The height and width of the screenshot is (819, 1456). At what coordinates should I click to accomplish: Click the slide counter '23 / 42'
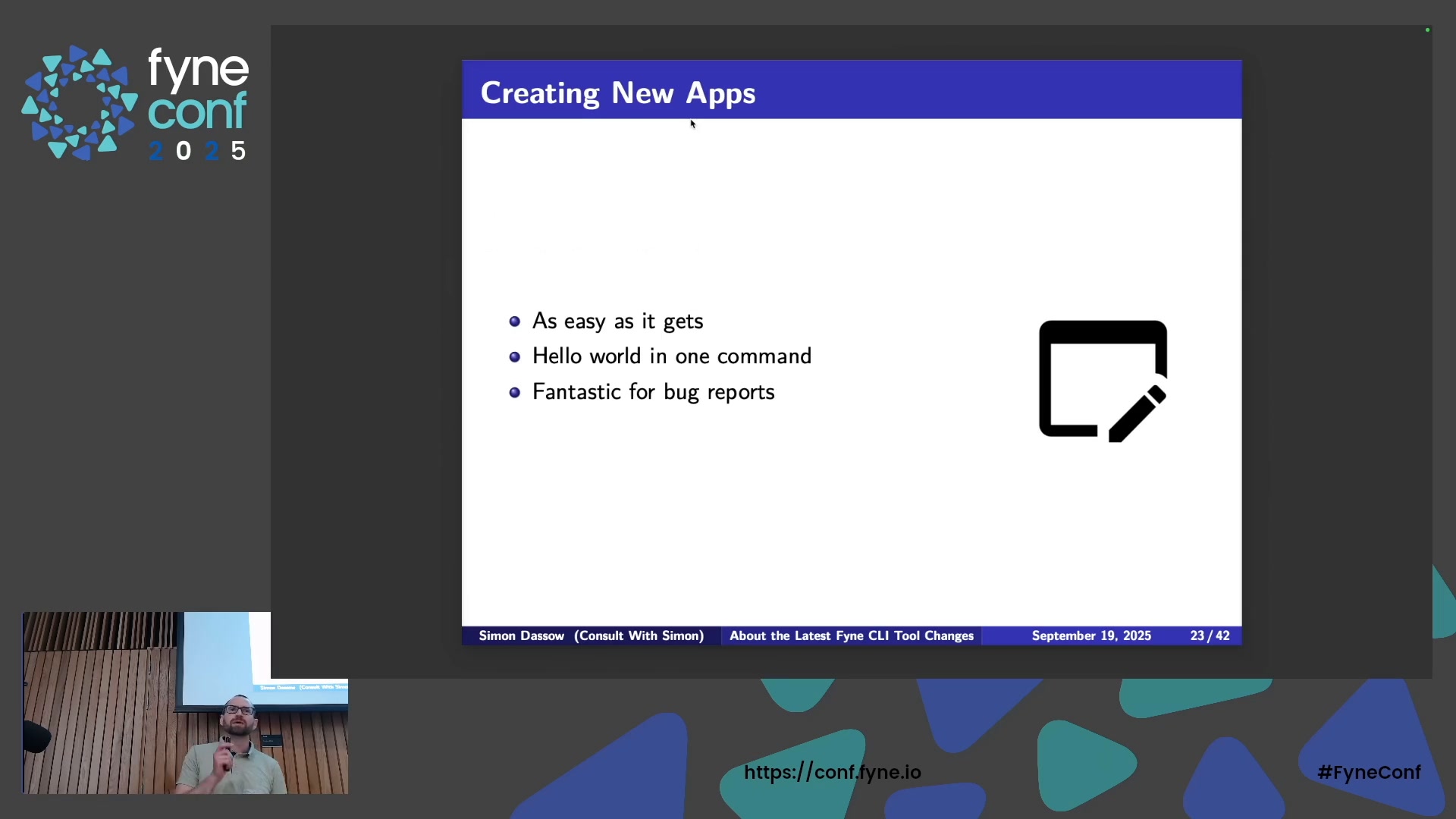(x=1210, y=635)
